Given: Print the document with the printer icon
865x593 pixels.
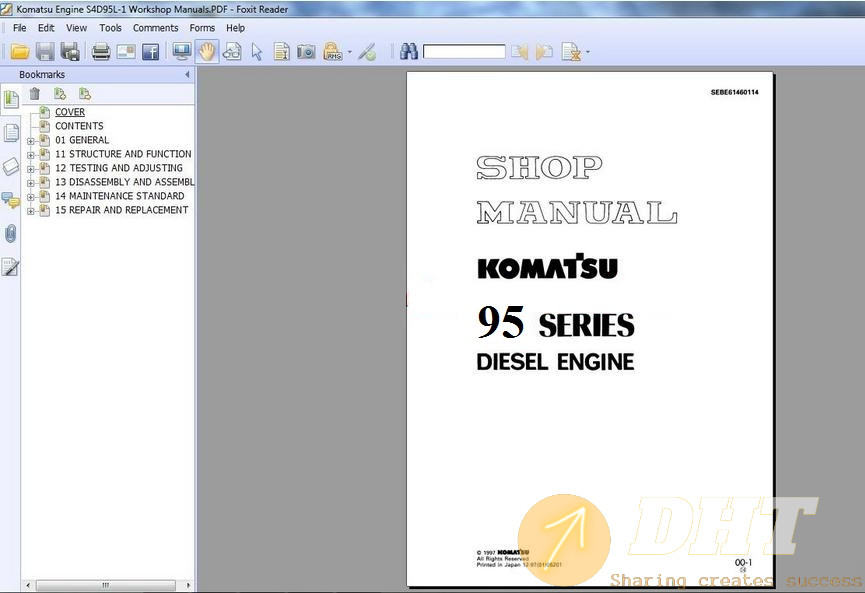Looking at the screenshot, I should [101, 52].
